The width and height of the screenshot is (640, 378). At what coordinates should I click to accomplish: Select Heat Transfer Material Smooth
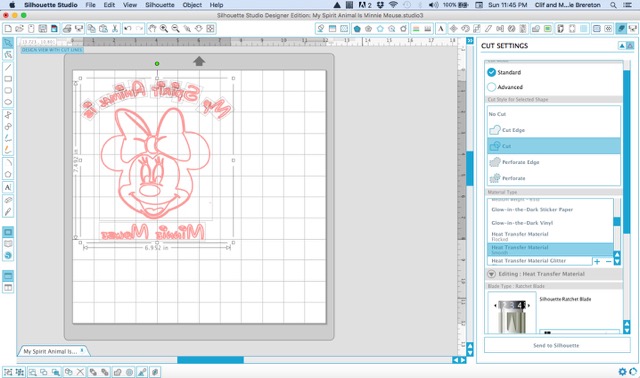(550, 249)
